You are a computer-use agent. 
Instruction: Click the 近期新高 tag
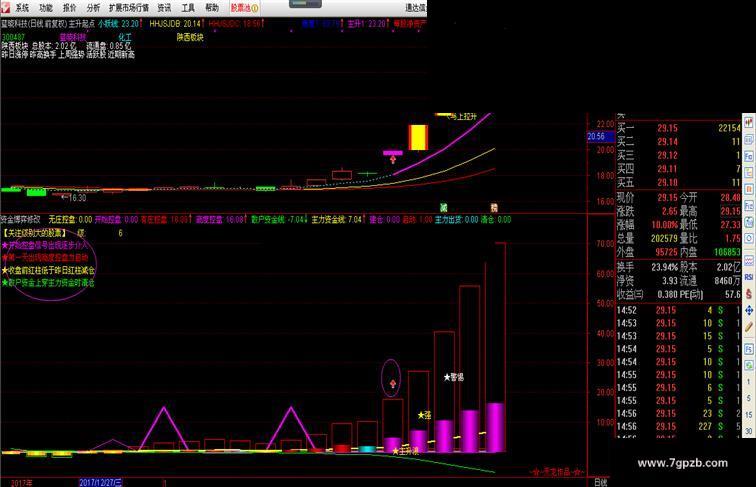click(x=121, y=54)
